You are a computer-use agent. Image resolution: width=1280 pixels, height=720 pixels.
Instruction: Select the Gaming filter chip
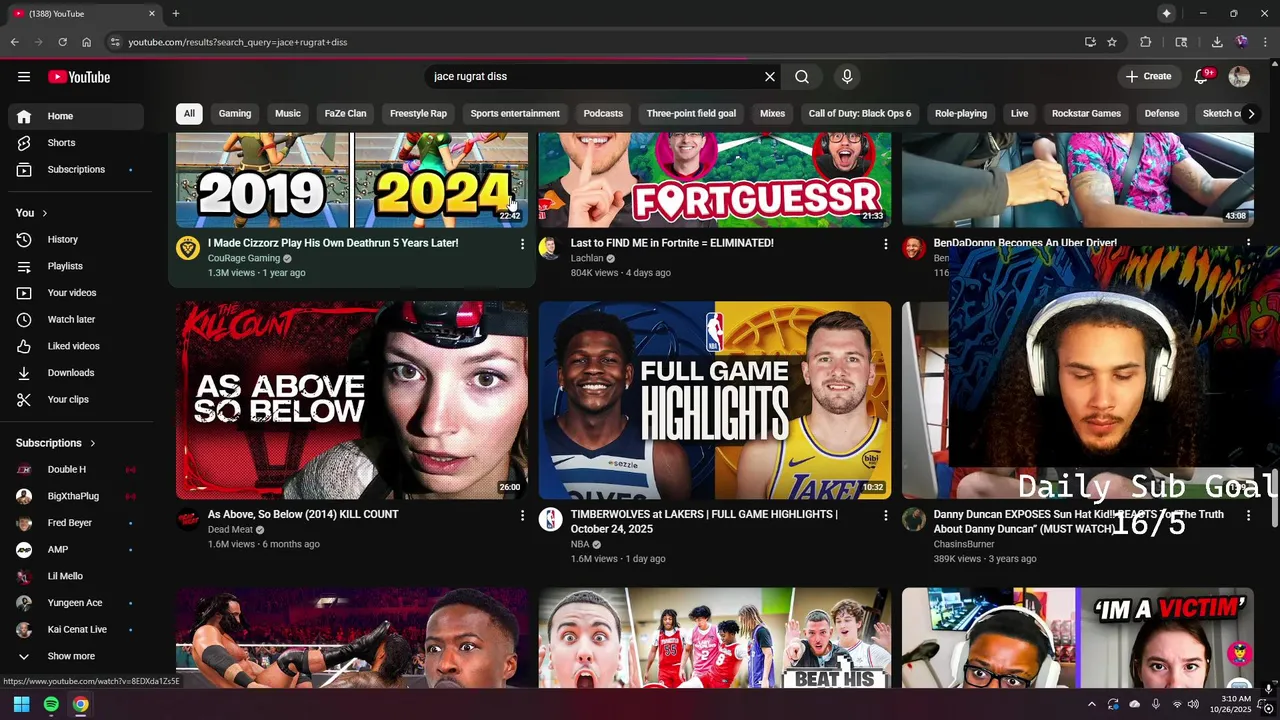(235, 114)
